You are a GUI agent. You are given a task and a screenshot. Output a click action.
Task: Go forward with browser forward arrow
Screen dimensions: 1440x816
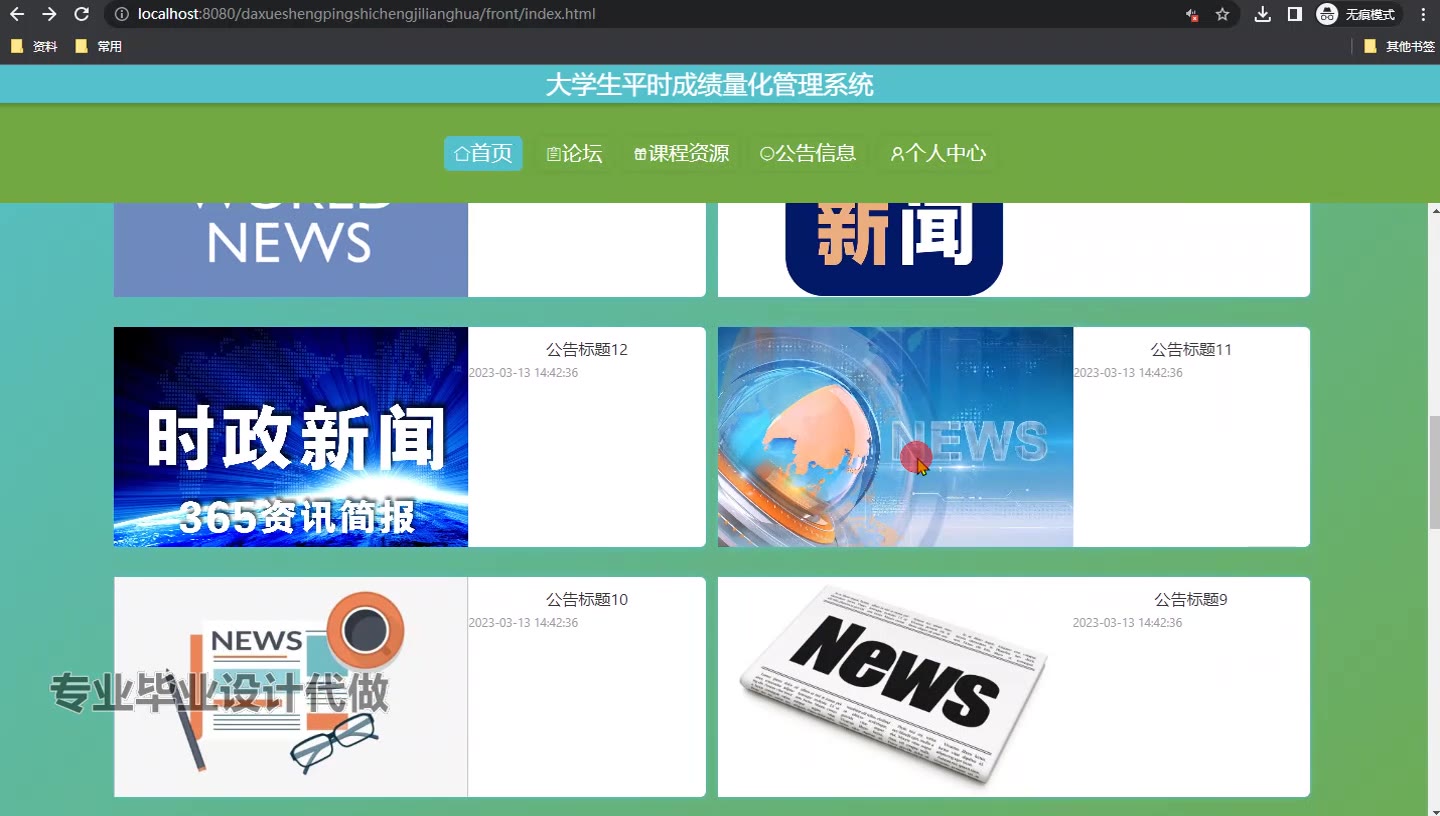click(x=49, y=14)
